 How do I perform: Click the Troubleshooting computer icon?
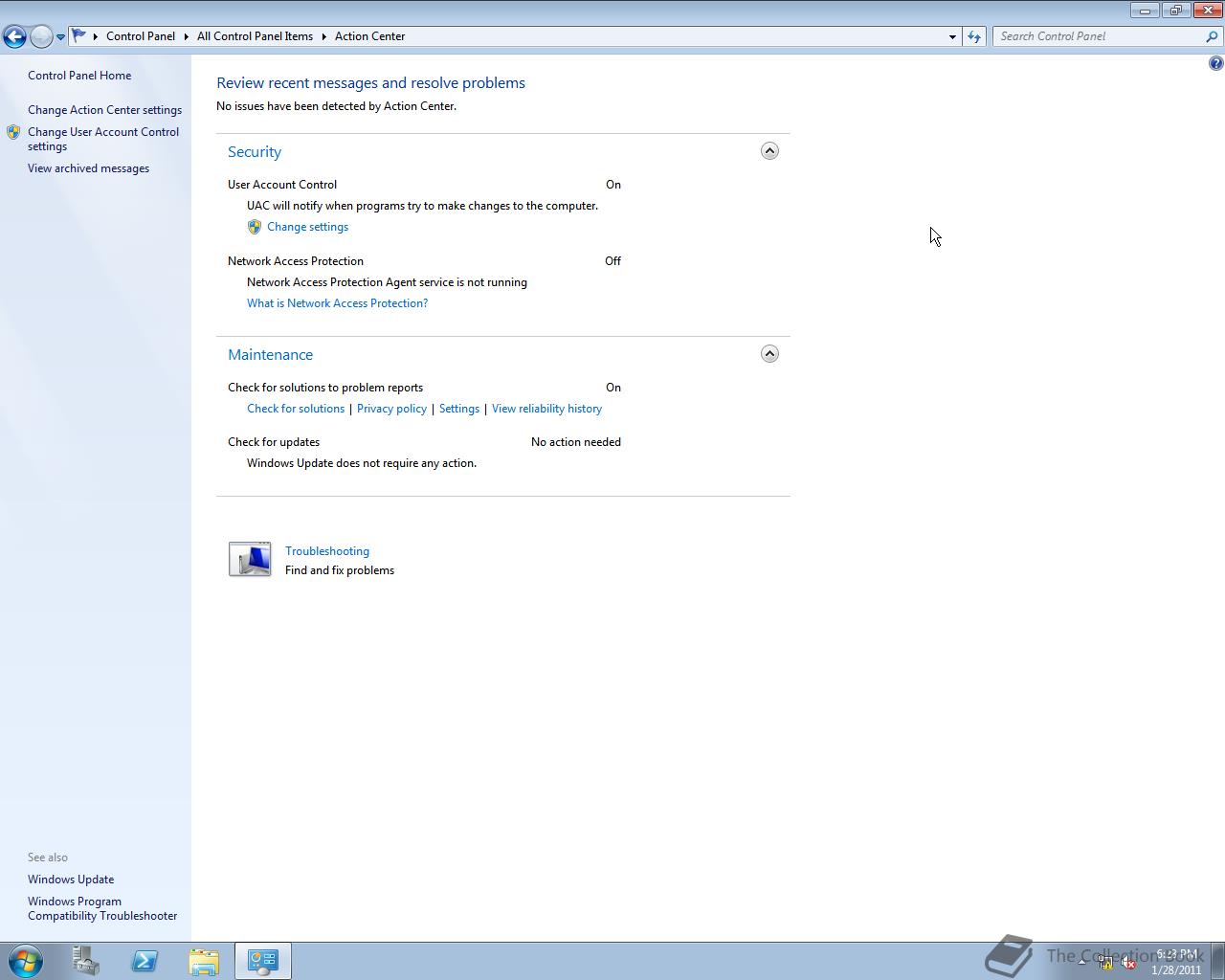coord(250,559)
